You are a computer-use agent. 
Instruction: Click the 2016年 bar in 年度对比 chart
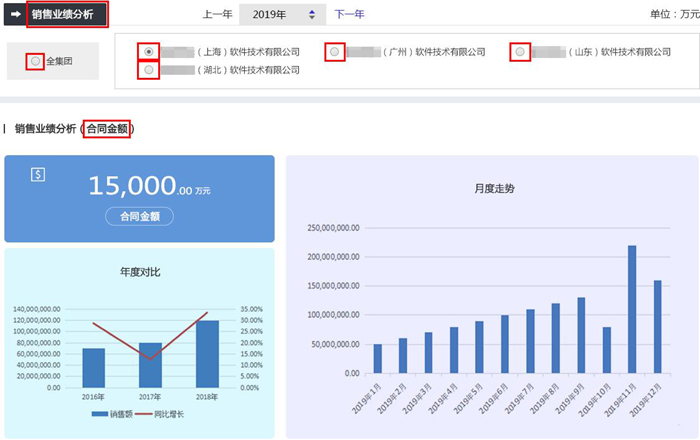point(93,367)
